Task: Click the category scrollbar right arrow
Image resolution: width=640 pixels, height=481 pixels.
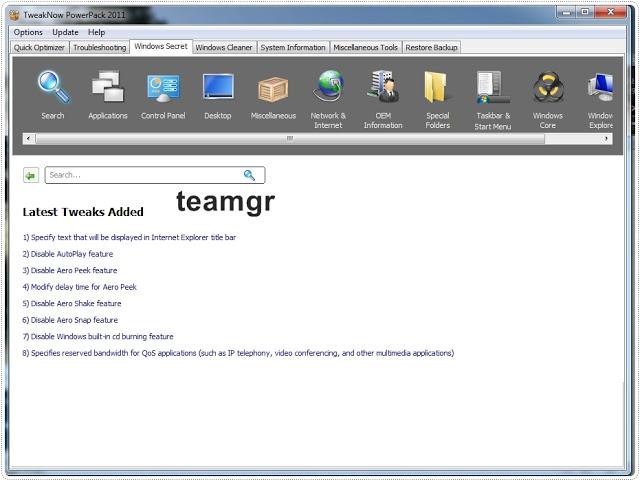Action: click(607, 139)
